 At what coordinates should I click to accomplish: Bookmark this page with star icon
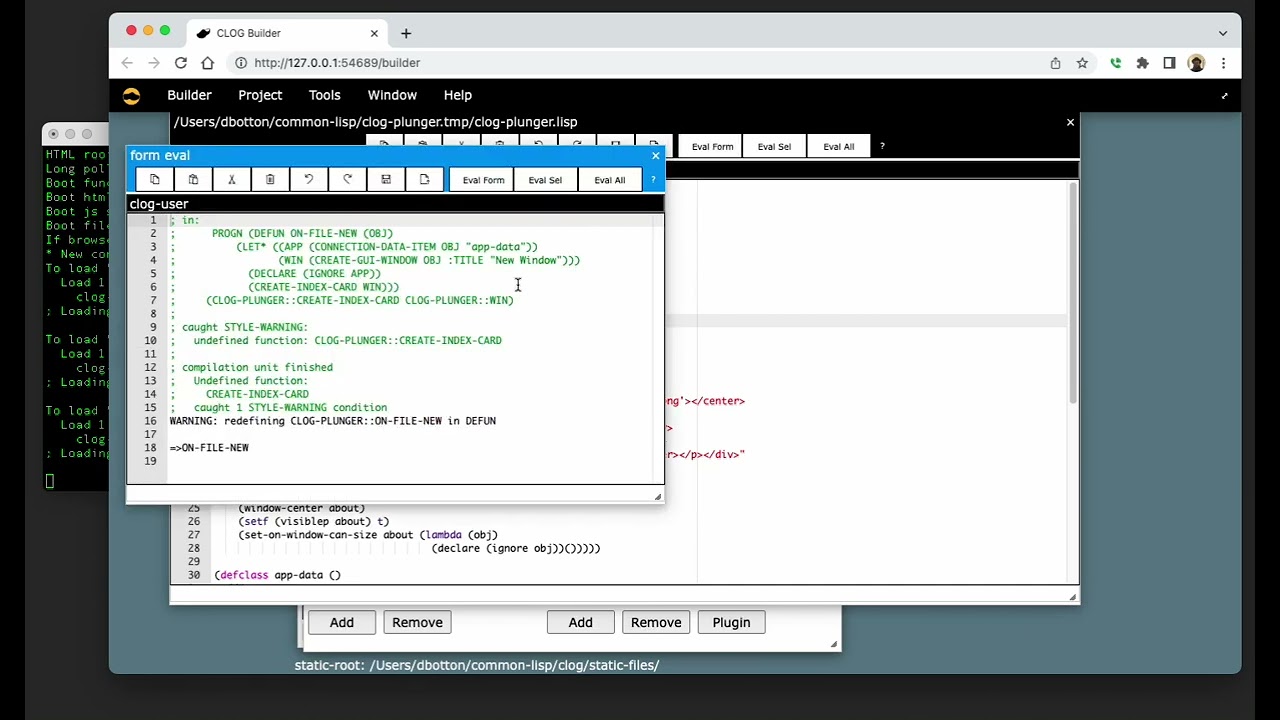1082,63
